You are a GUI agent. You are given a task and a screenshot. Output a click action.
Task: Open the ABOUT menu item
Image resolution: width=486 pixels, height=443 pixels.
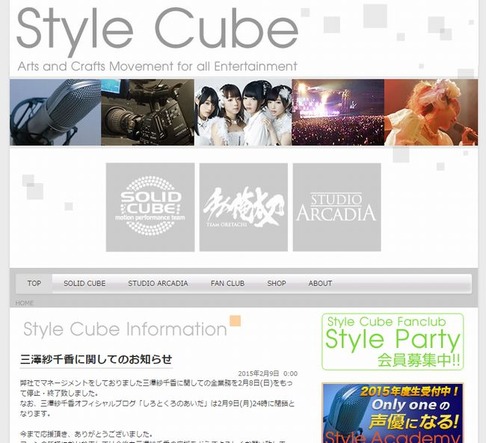click(320, 283)
